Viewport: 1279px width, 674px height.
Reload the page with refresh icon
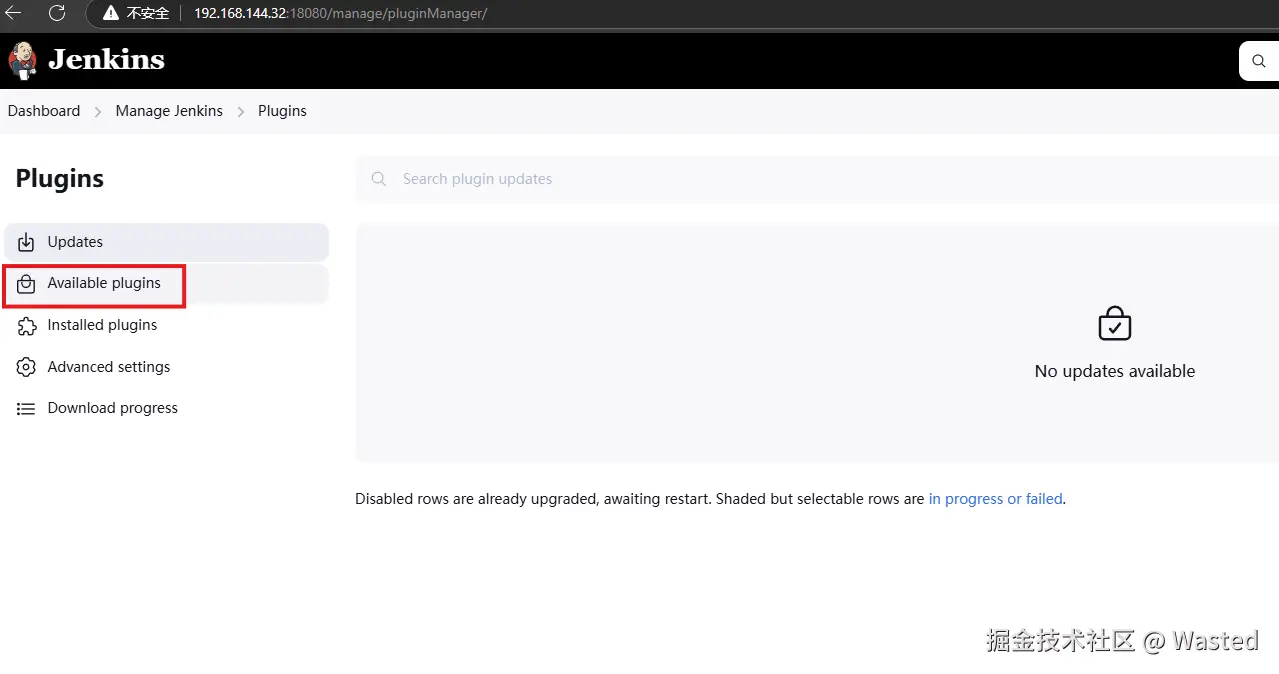click(x=57, y=13)
